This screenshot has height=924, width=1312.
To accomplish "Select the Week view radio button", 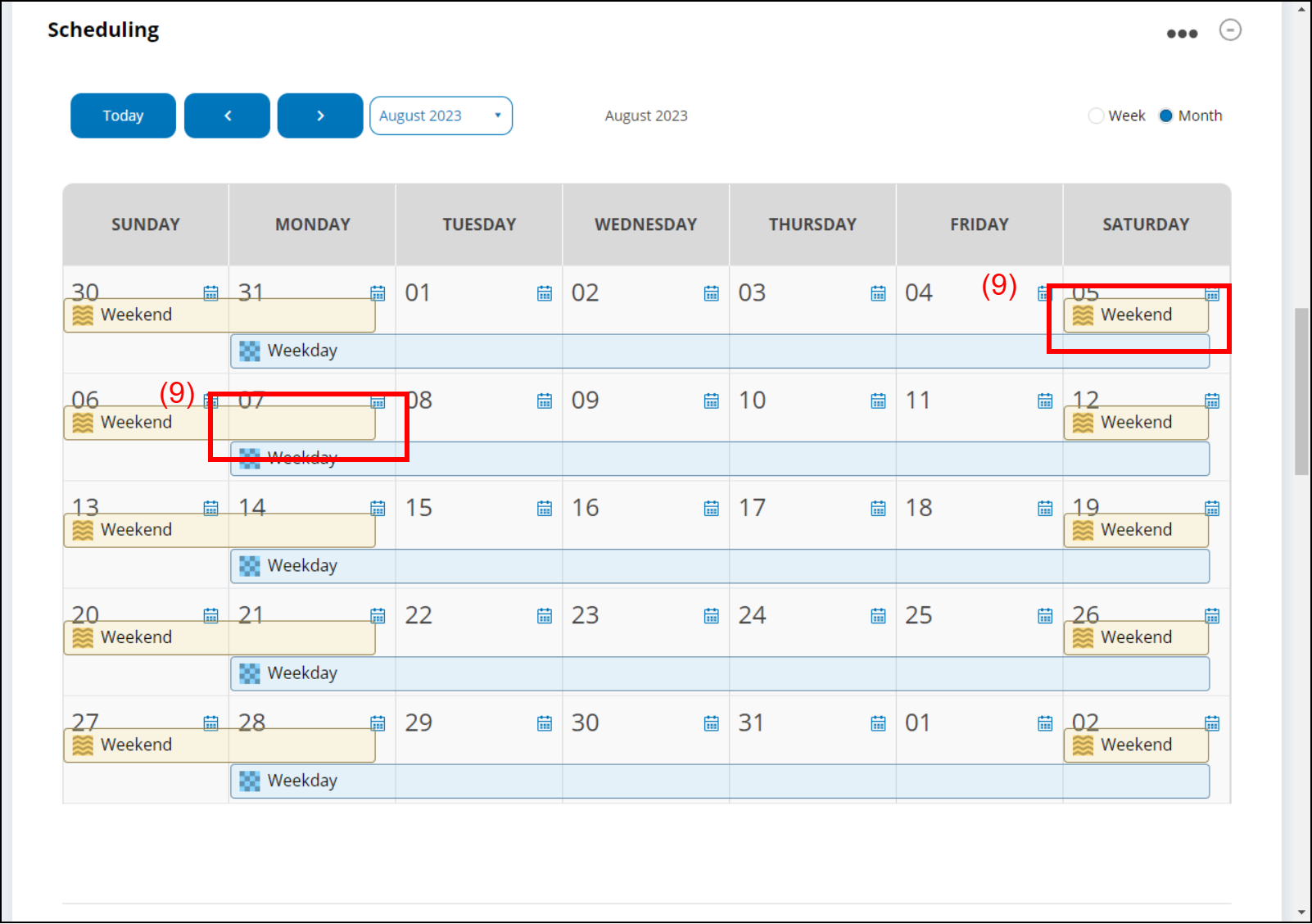I will tap(1096, 115).
